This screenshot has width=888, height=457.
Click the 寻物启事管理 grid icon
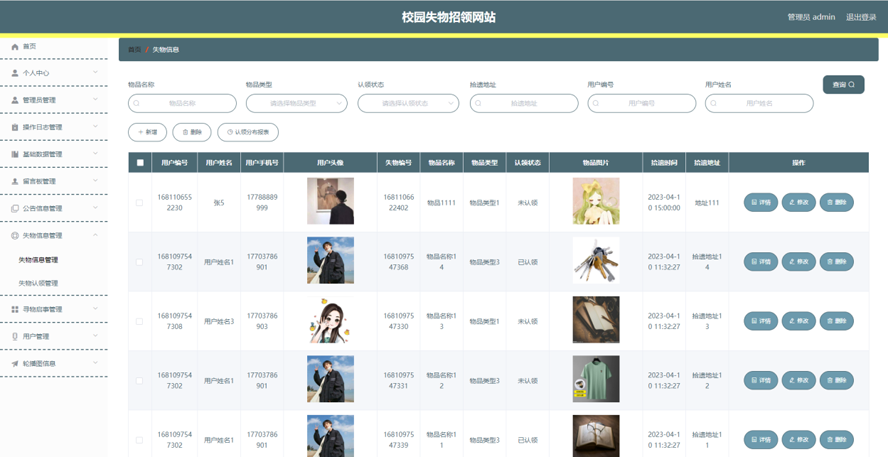tap(15, 309)
